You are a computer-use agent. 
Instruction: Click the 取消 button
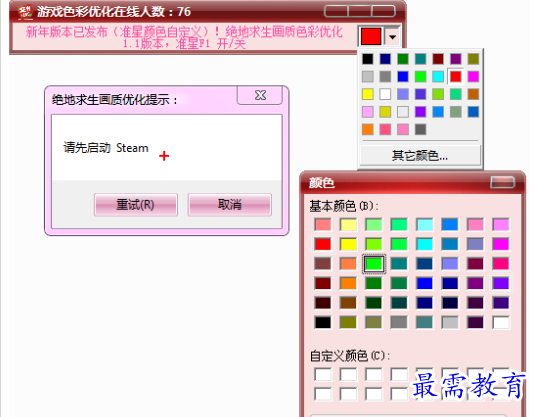230,205
